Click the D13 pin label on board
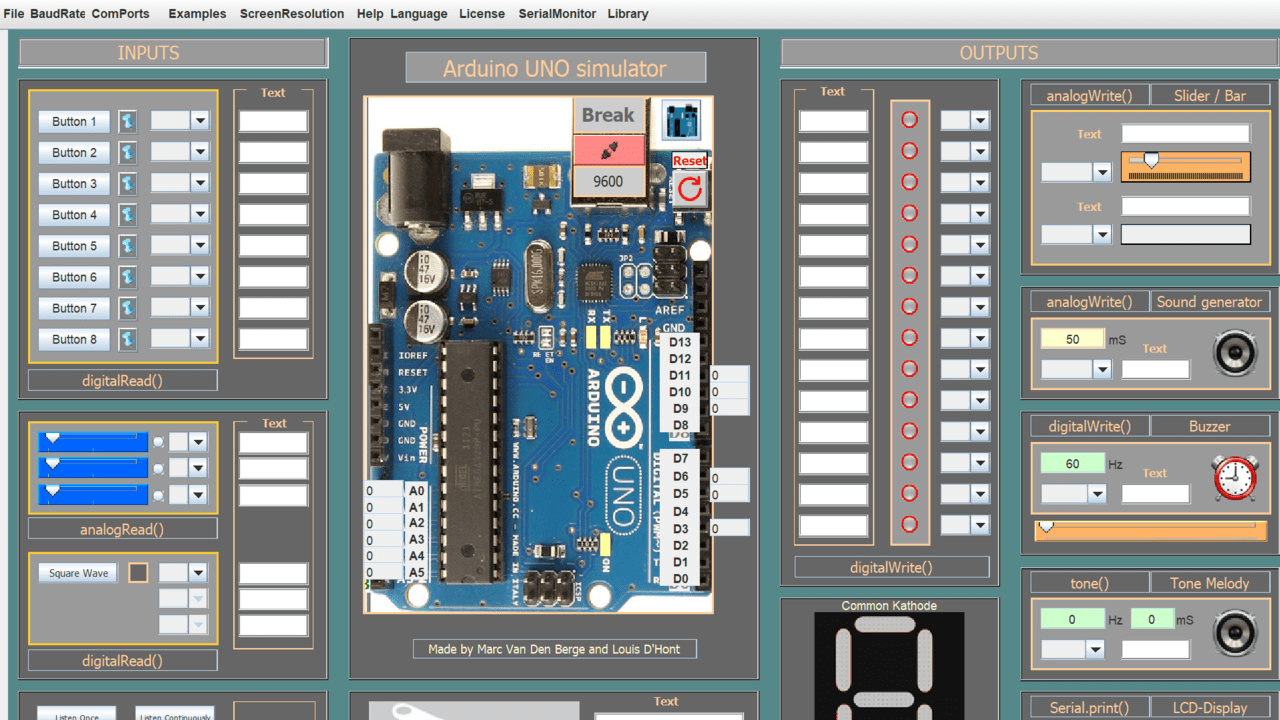This screenshot has height=720, width=1280. click(x=680, y=342)
